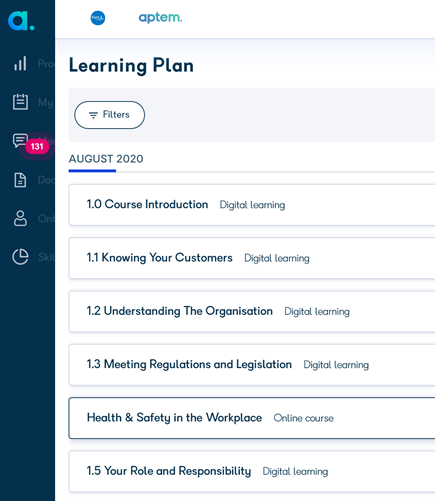Viewport: 435px width, 501px height.
Task: Open Messages chat icon in sidebar
Action: point(20,140)
